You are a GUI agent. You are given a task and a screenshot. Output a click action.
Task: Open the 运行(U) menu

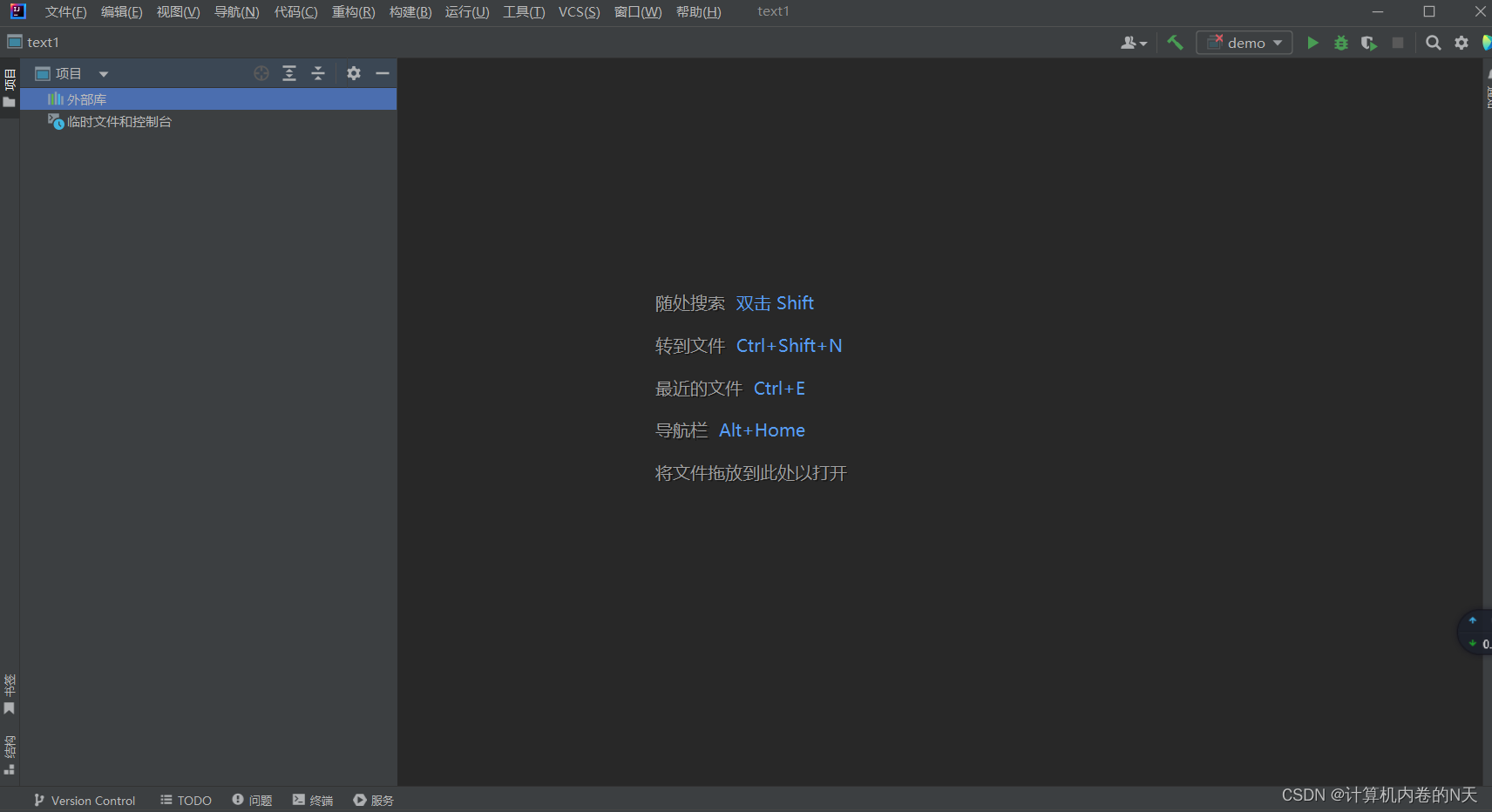(x=467, y=12)
